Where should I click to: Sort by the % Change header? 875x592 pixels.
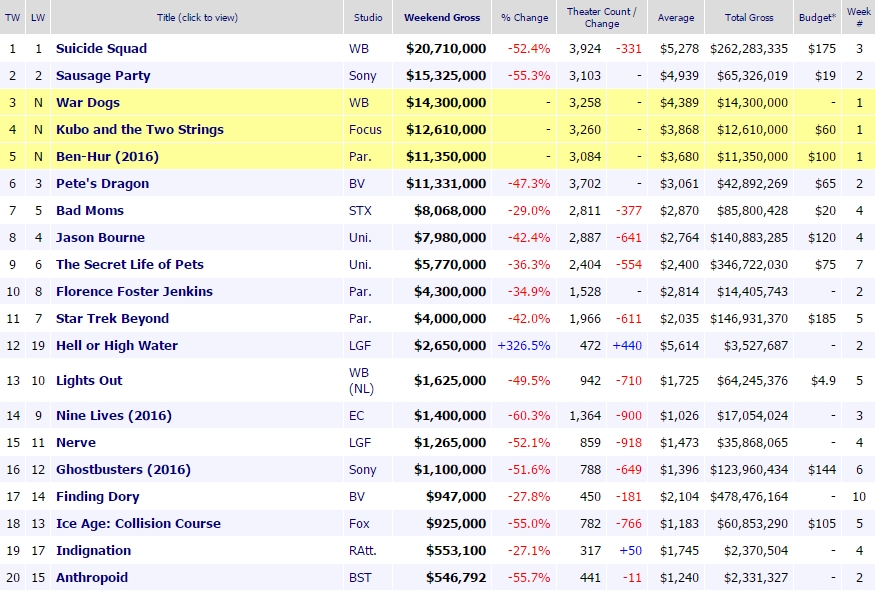pyautogui.click(x=525, y=17)
